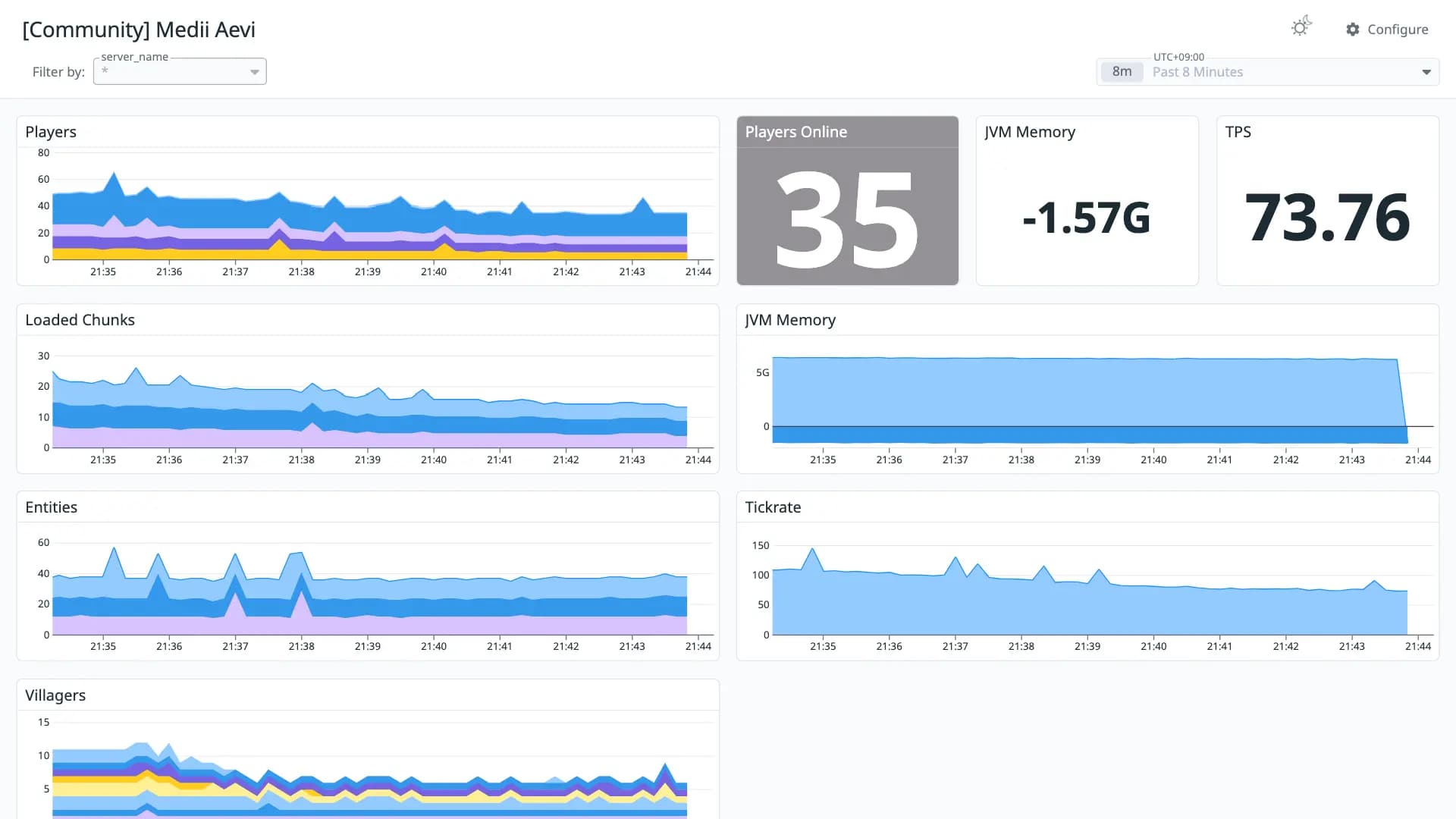
Task: Click the time range caret arrow
Action: click(x=1426, y=72)
